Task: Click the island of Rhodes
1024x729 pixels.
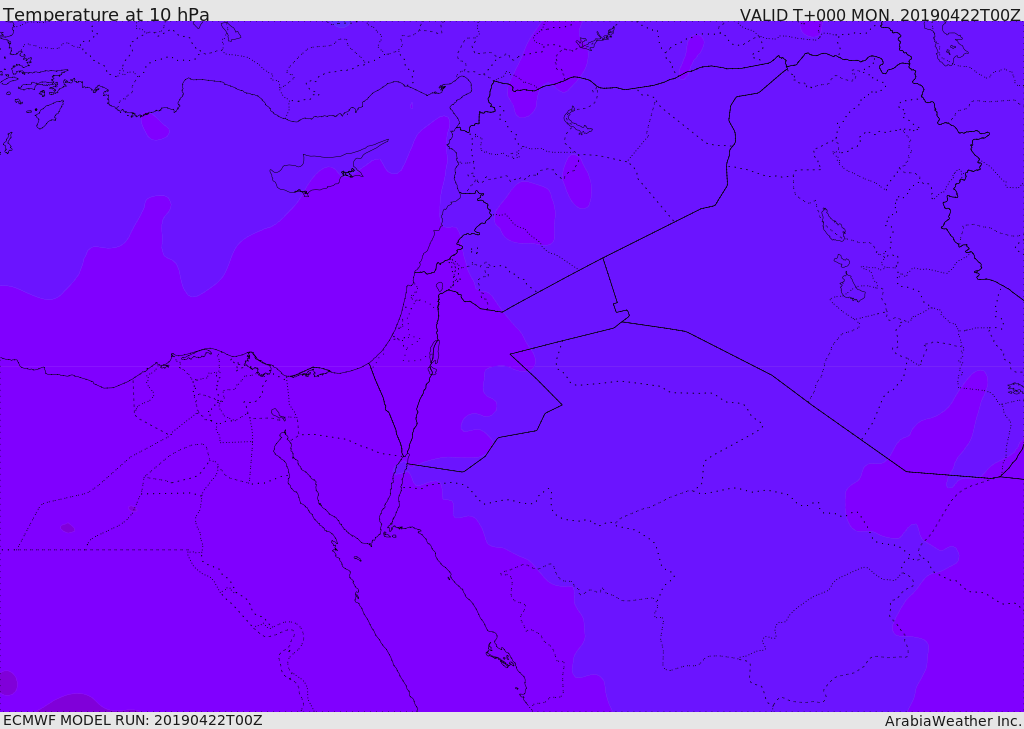Action: [x=49, y=114]
